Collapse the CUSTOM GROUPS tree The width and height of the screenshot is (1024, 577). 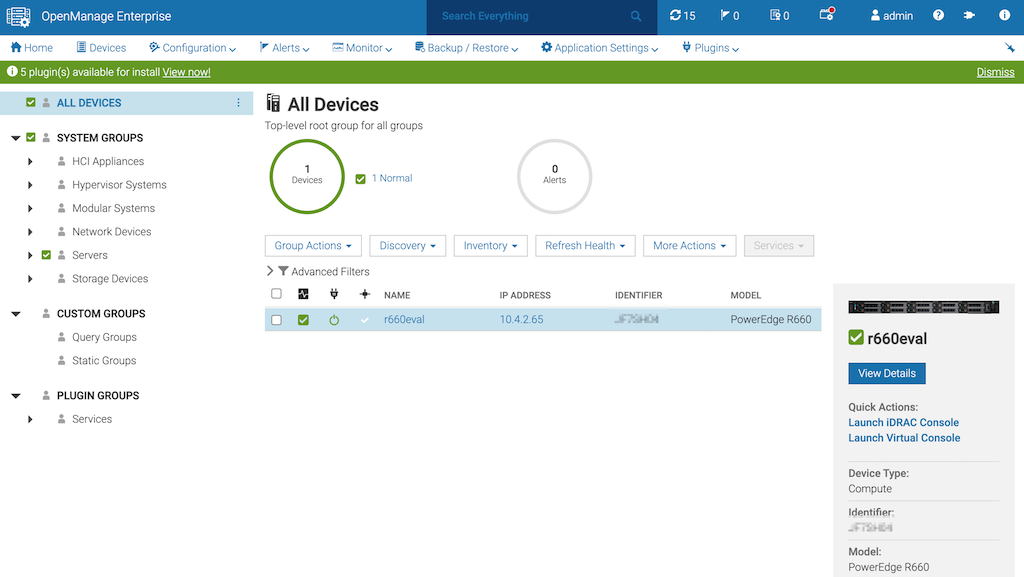[x=16, y=314]
